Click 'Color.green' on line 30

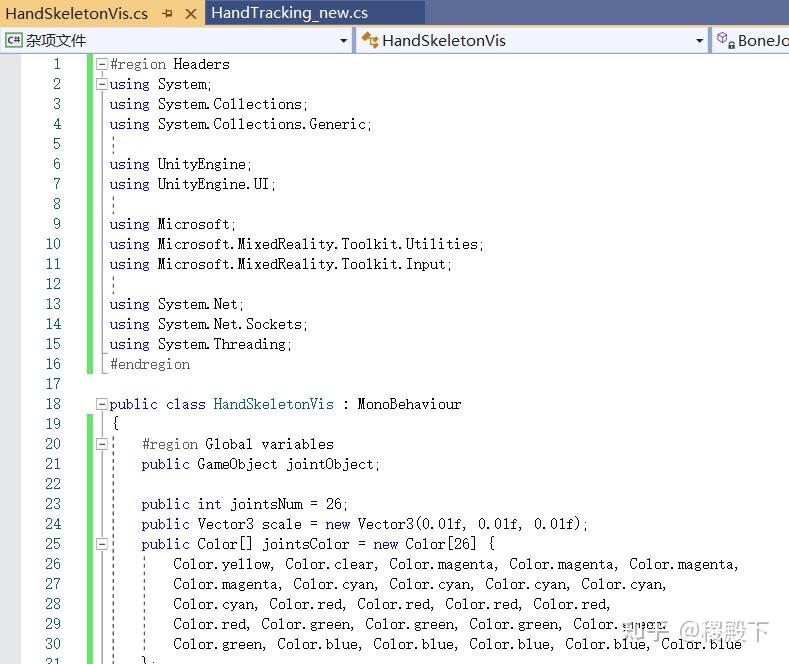[x=218, y=644]
